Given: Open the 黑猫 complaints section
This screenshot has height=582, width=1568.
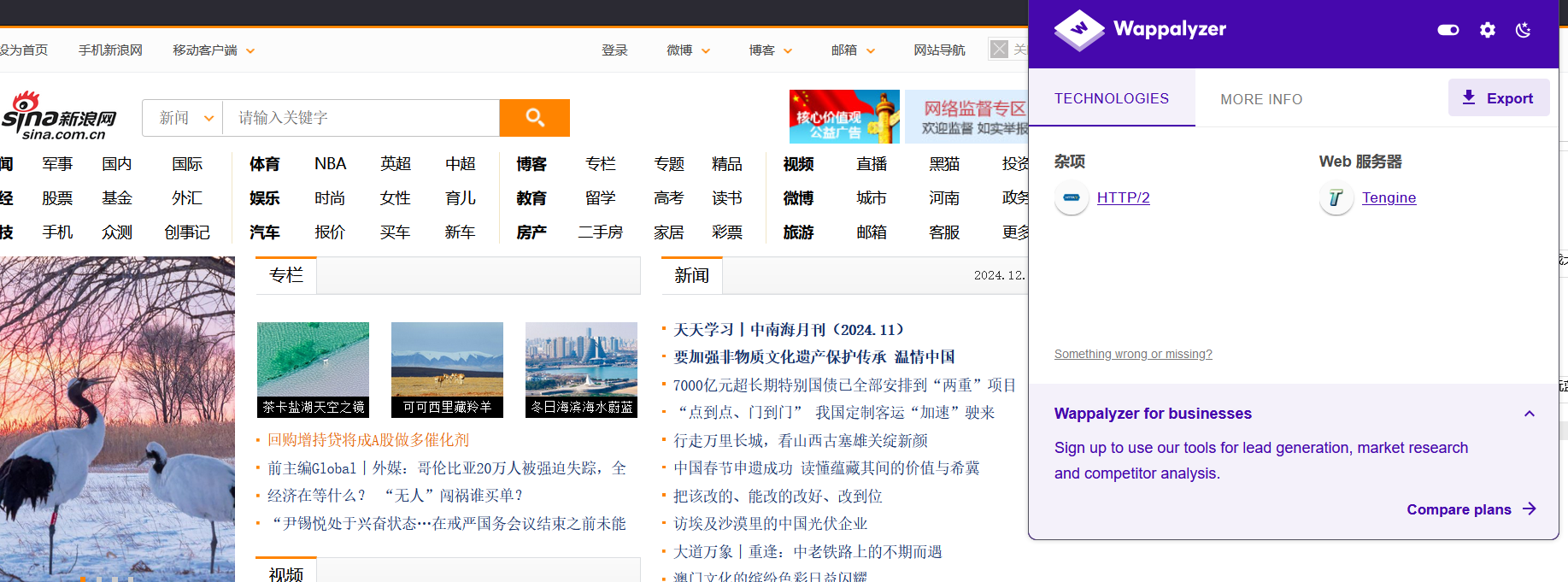Looking at the screenshot, I should click(x=944, y=164).
